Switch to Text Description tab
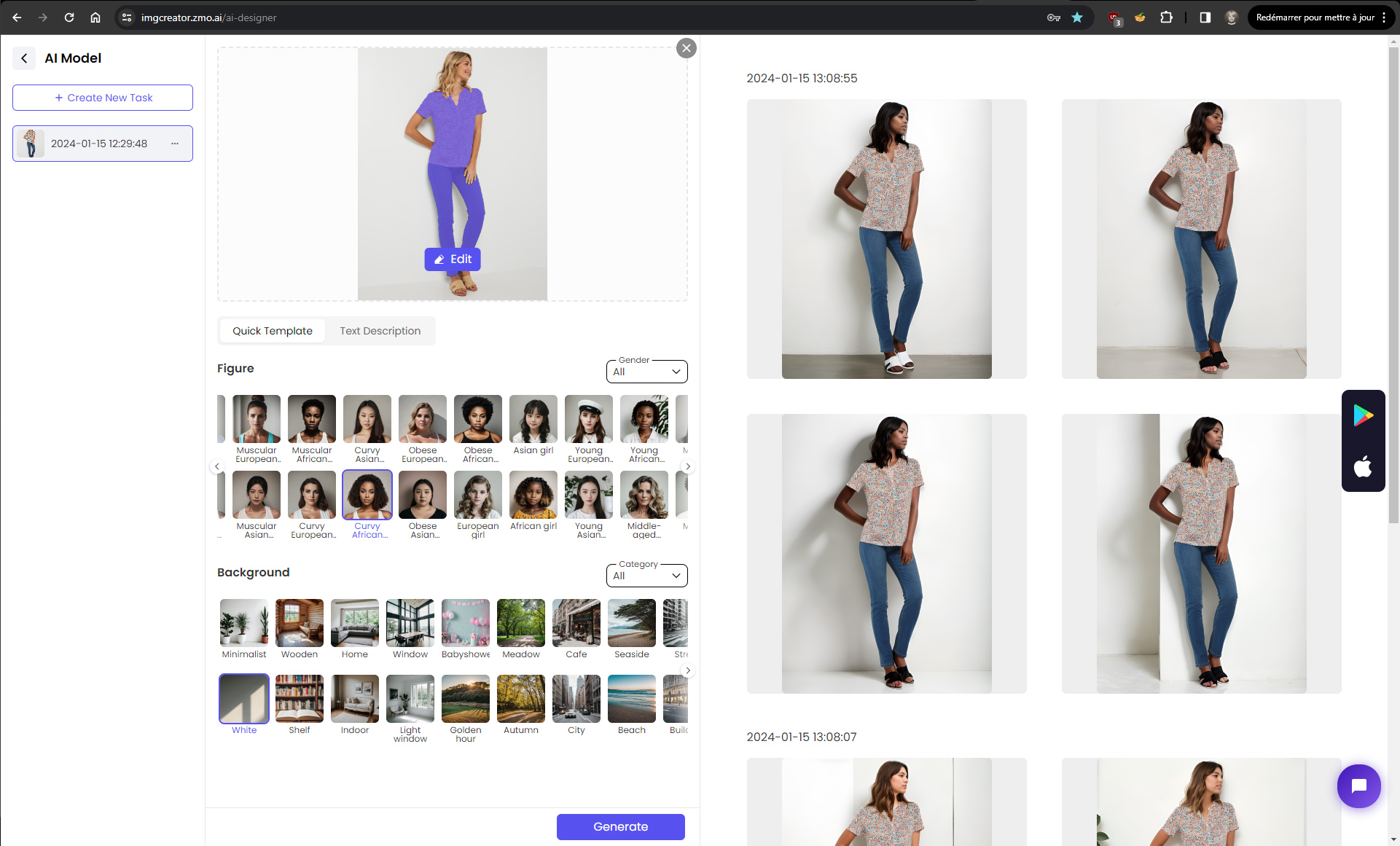Image resolution: width=1400 pixels, height=846 pixels. (x=380, y=331)
